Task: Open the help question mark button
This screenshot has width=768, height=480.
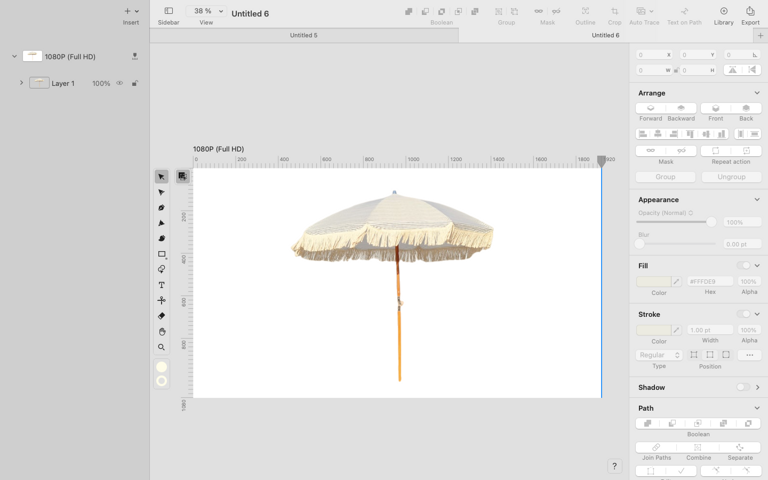Action: [x=614, y=466]
